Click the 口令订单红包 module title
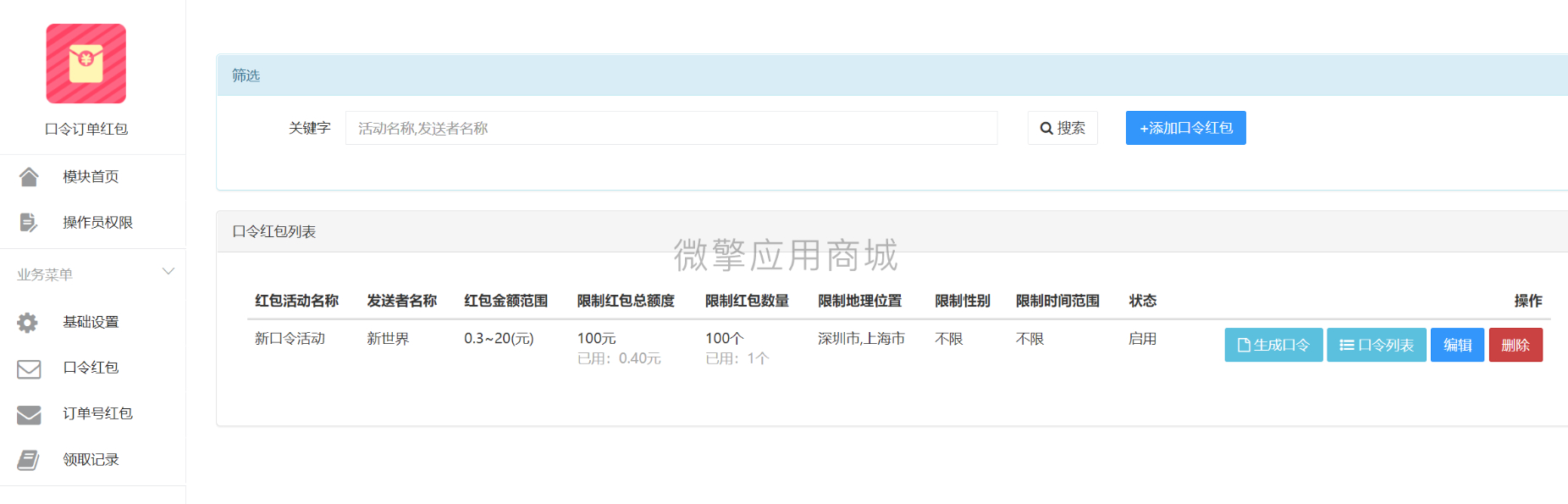 click(86, 129)
